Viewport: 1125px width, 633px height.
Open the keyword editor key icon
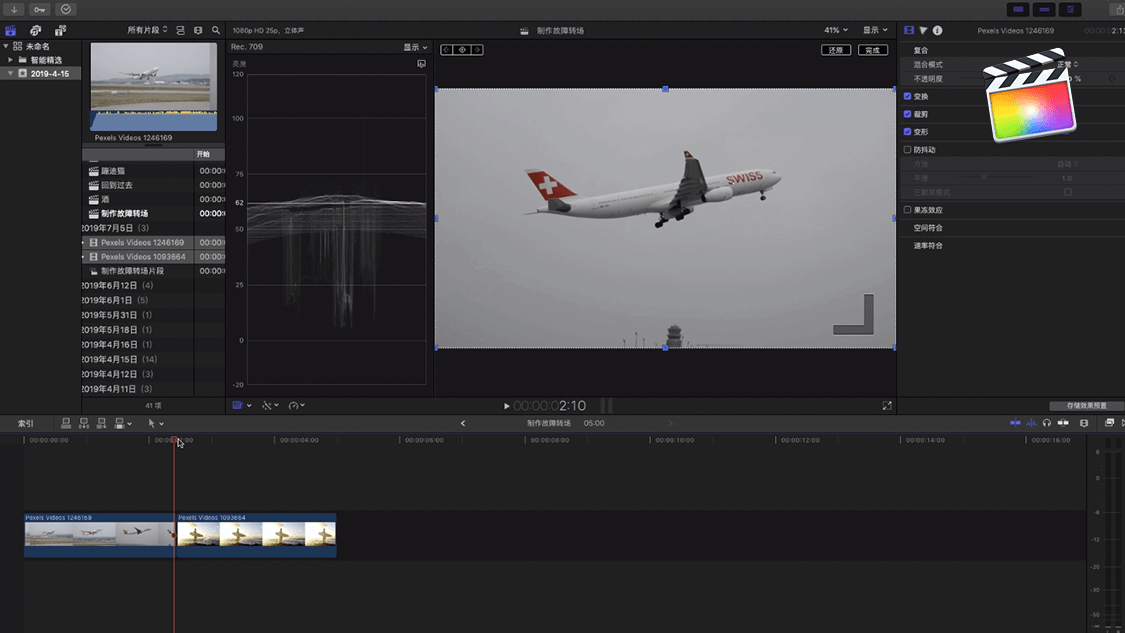[40, 10]
